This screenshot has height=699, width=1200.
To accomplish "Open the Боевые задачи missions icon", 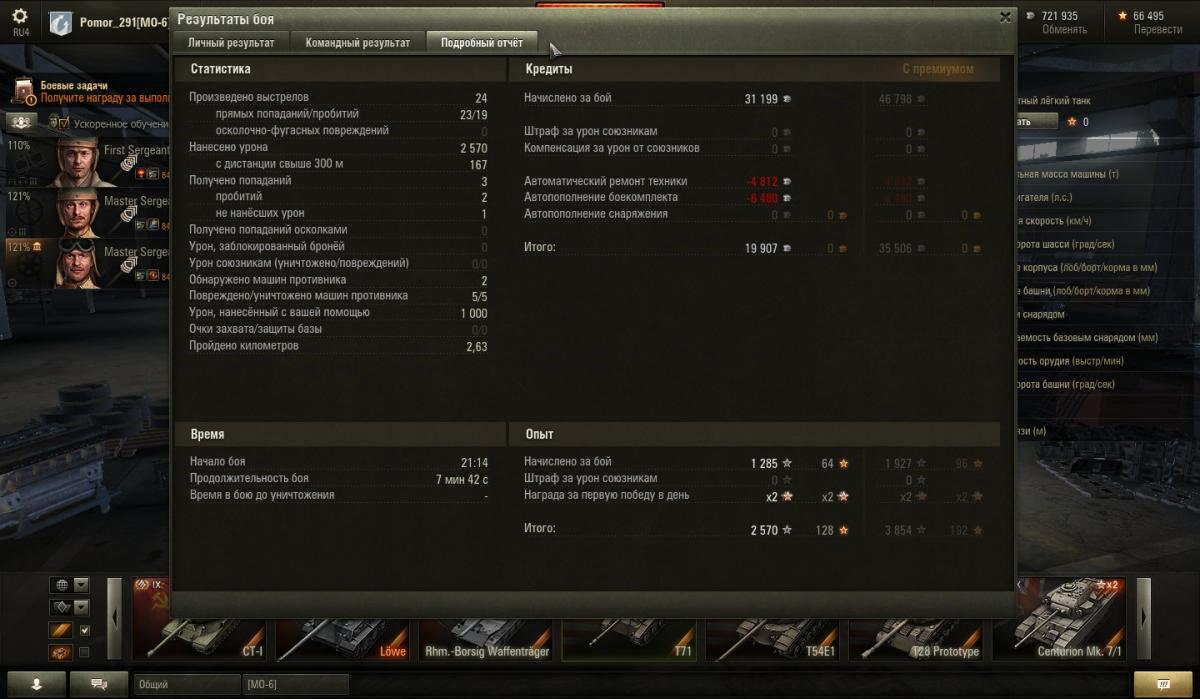I will click(x=24, y=92).
